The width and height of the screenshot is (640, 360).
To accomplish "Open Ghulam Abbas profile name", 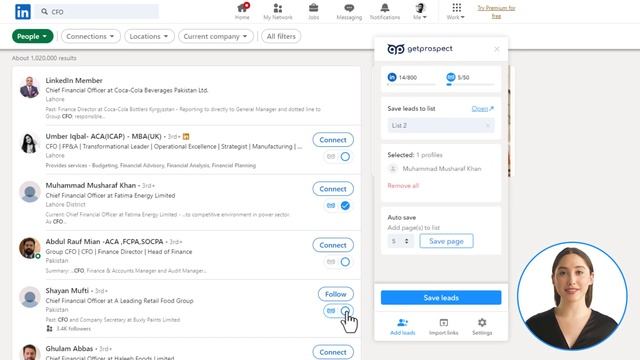I will [x=69, y=349].
